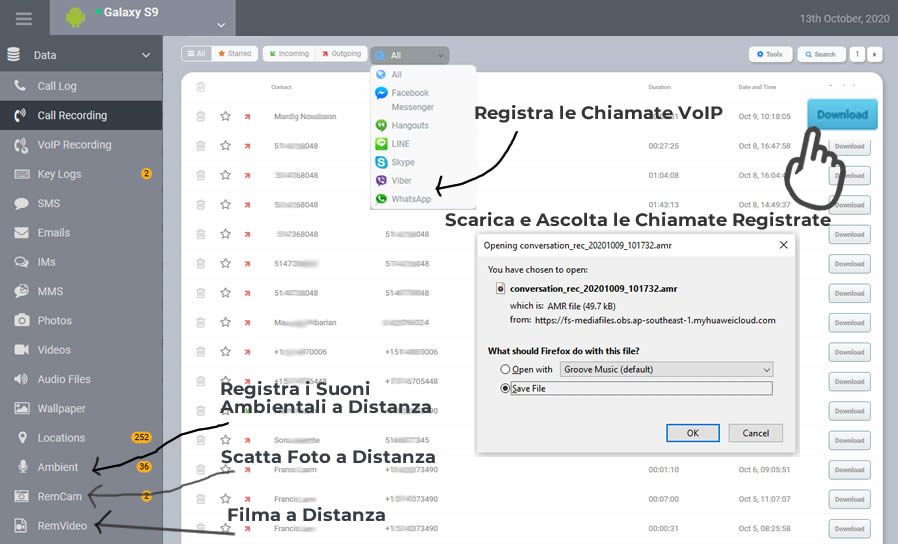898x544 pixels.
Task: Toggle the app filter All dropdown
Action: (x=409, y=55)
